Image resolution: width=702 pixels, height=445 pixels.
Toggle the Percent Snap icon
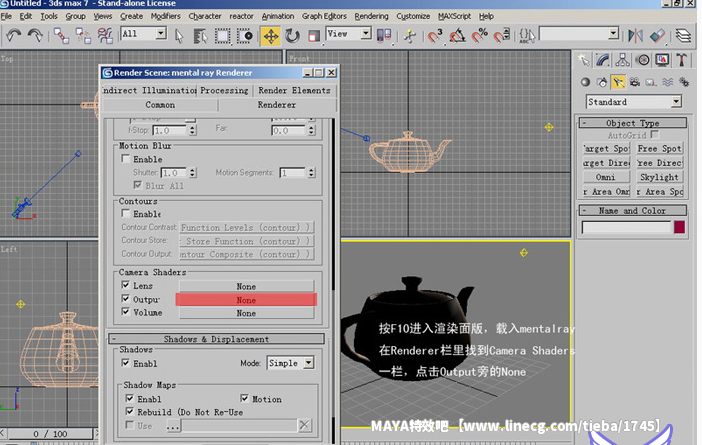click(x=479, y=35)
